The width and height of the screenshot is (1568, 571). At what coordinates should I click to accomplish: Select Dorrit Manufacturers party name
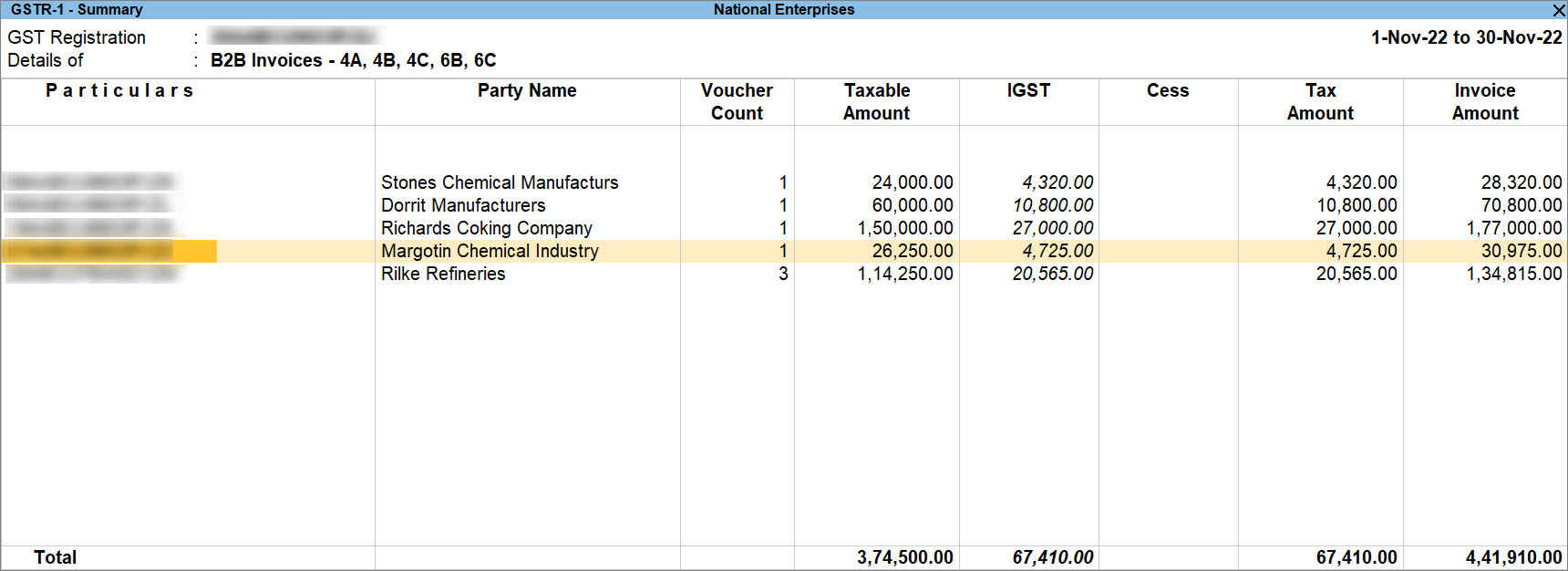[x=463, y=205]
